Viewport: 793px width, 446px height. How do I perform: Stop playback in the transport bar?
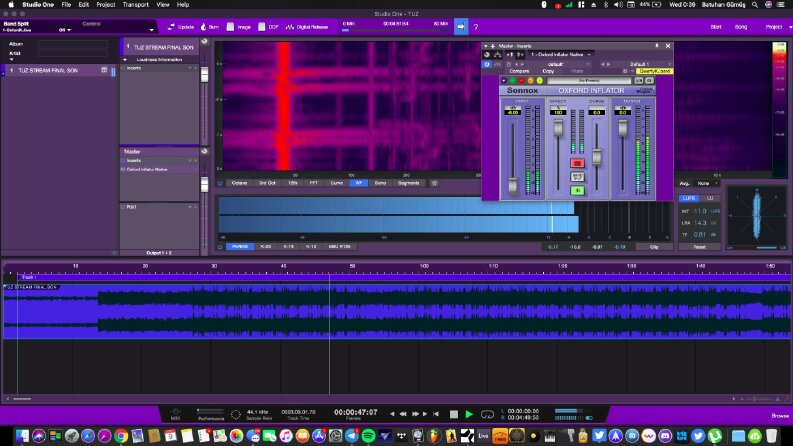click(x=454, y=414)
